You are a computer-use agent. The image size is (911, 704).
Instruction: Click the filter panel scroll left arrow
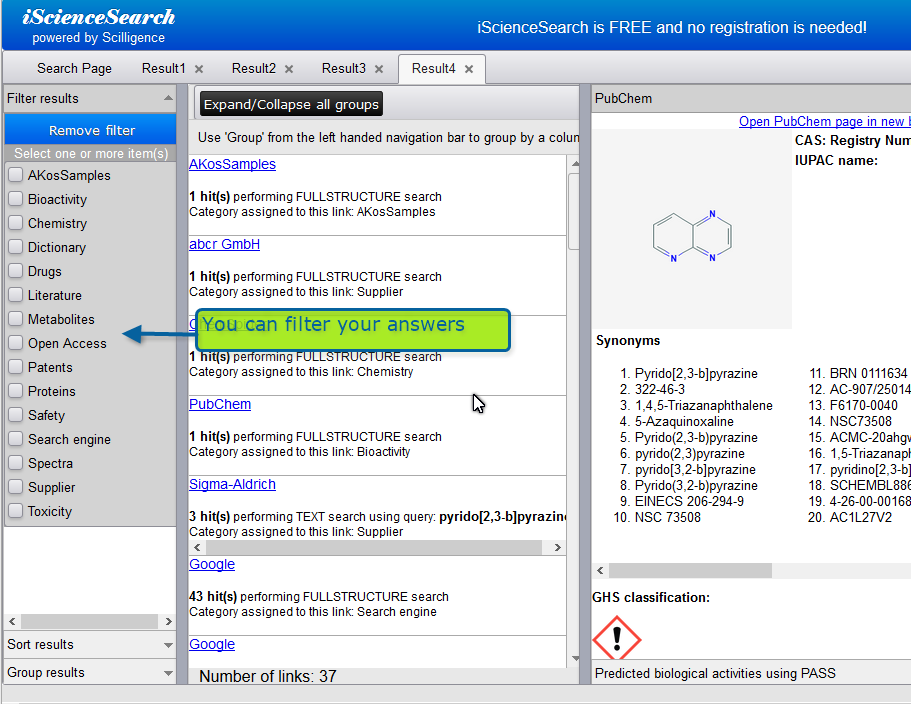click(12, 622)
